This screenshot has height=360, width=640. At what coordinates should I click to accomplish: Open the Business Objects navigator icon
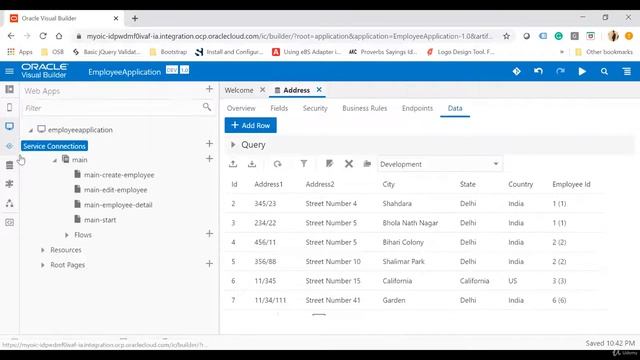coord(9,165)
